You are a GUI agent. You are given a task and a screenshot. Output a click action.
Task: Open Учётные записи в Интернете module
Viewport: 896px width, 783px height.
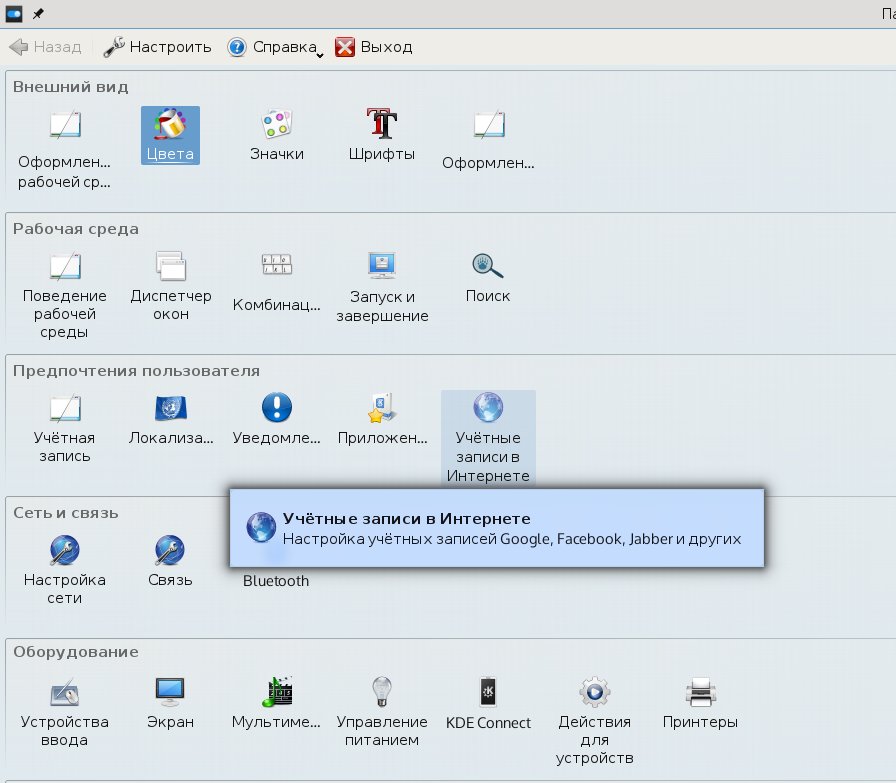point(488,438)
